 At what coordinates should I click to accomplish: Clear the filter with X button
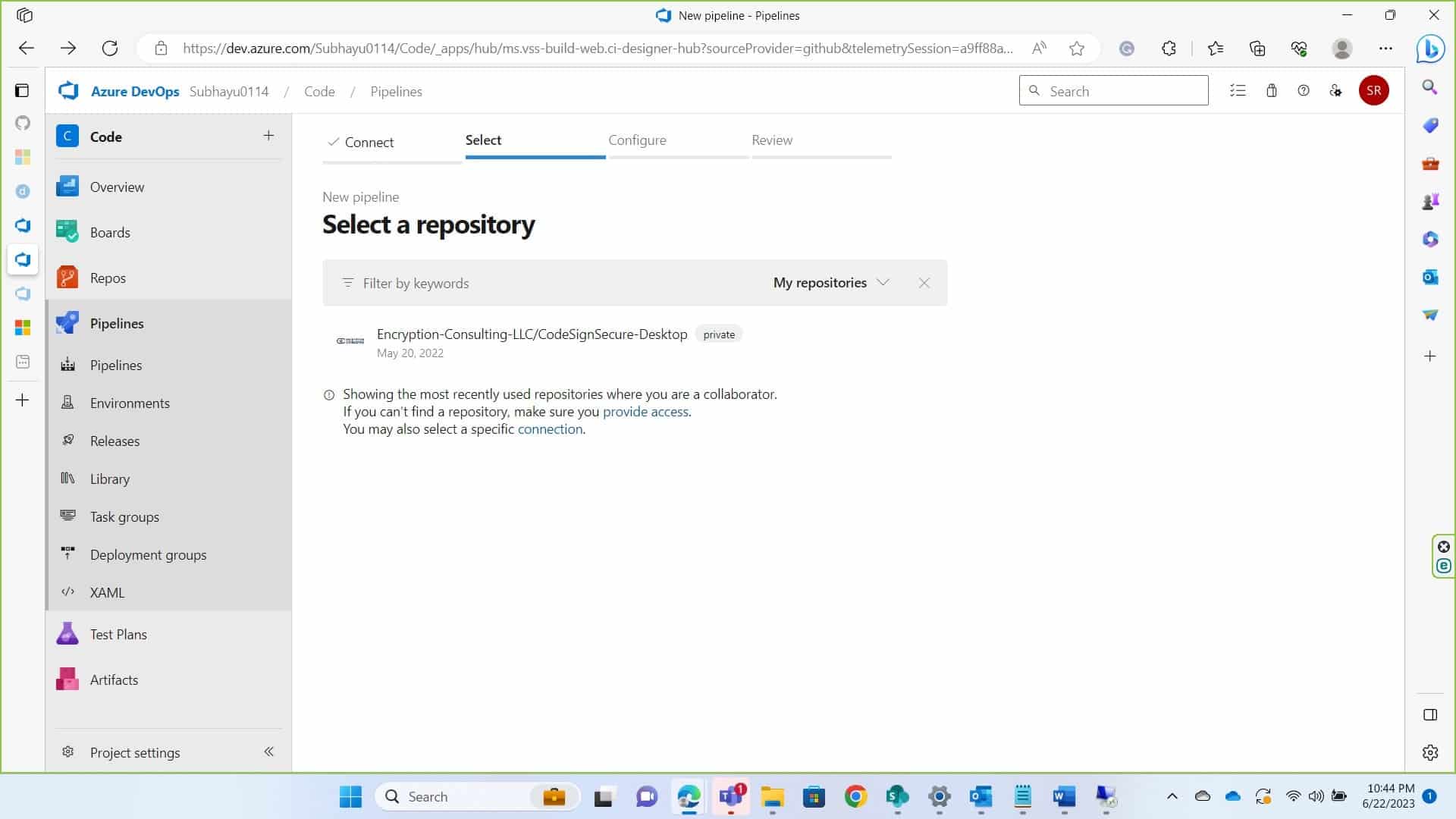[924, 283]
